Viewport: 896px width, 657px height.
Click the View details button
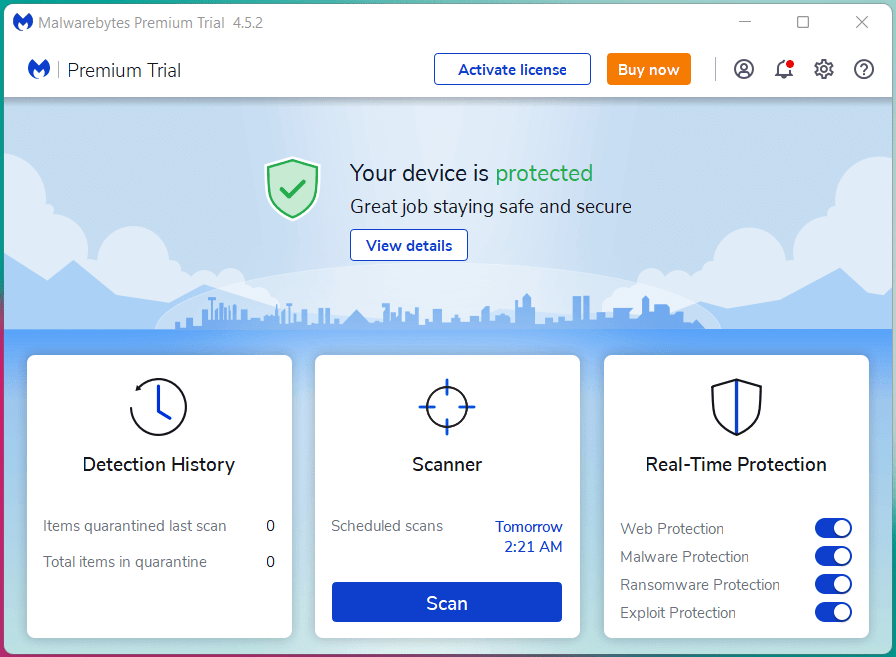pos(409,245)
